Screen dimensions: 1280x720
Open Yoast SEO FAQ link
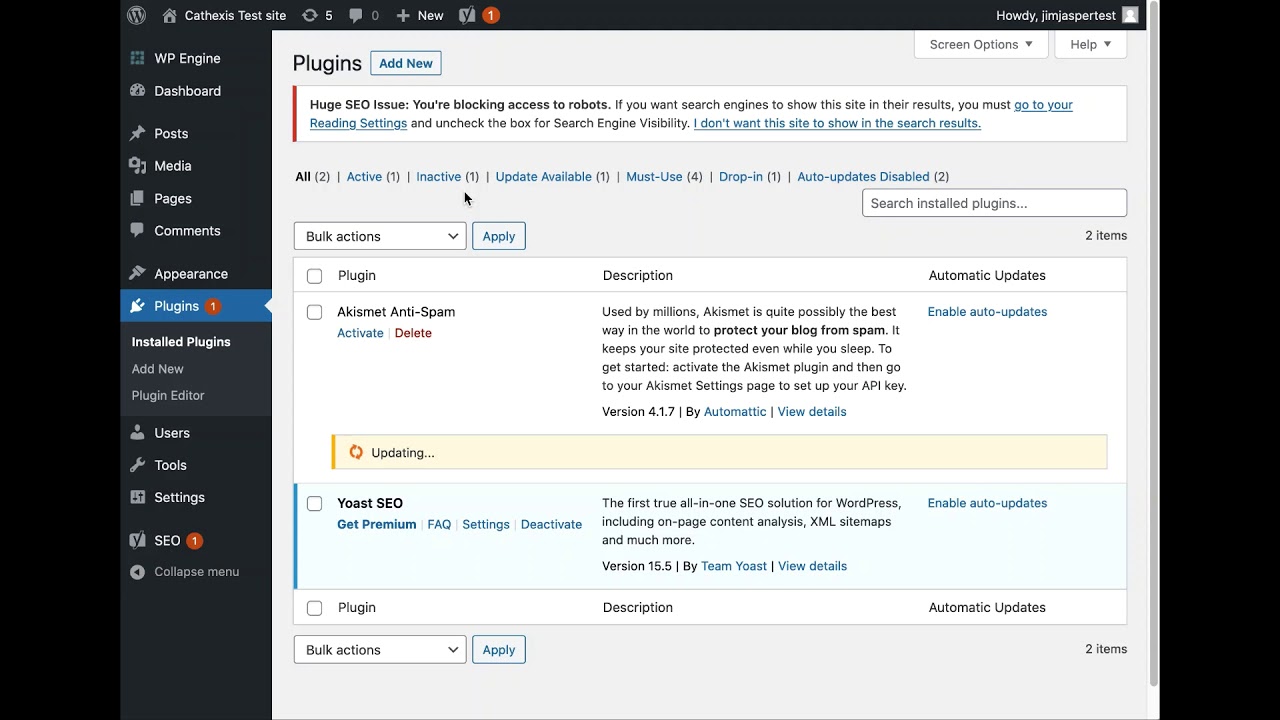tap(439, 524)
